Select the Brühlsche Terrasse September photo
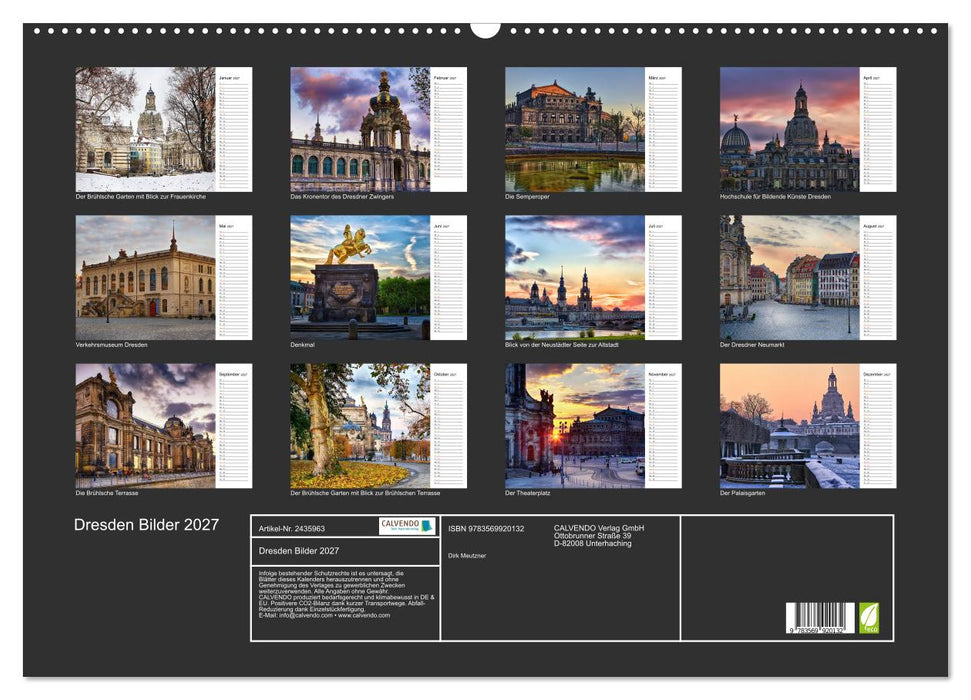This screenshot has width=971, height=700. click(x=146, y=426)
